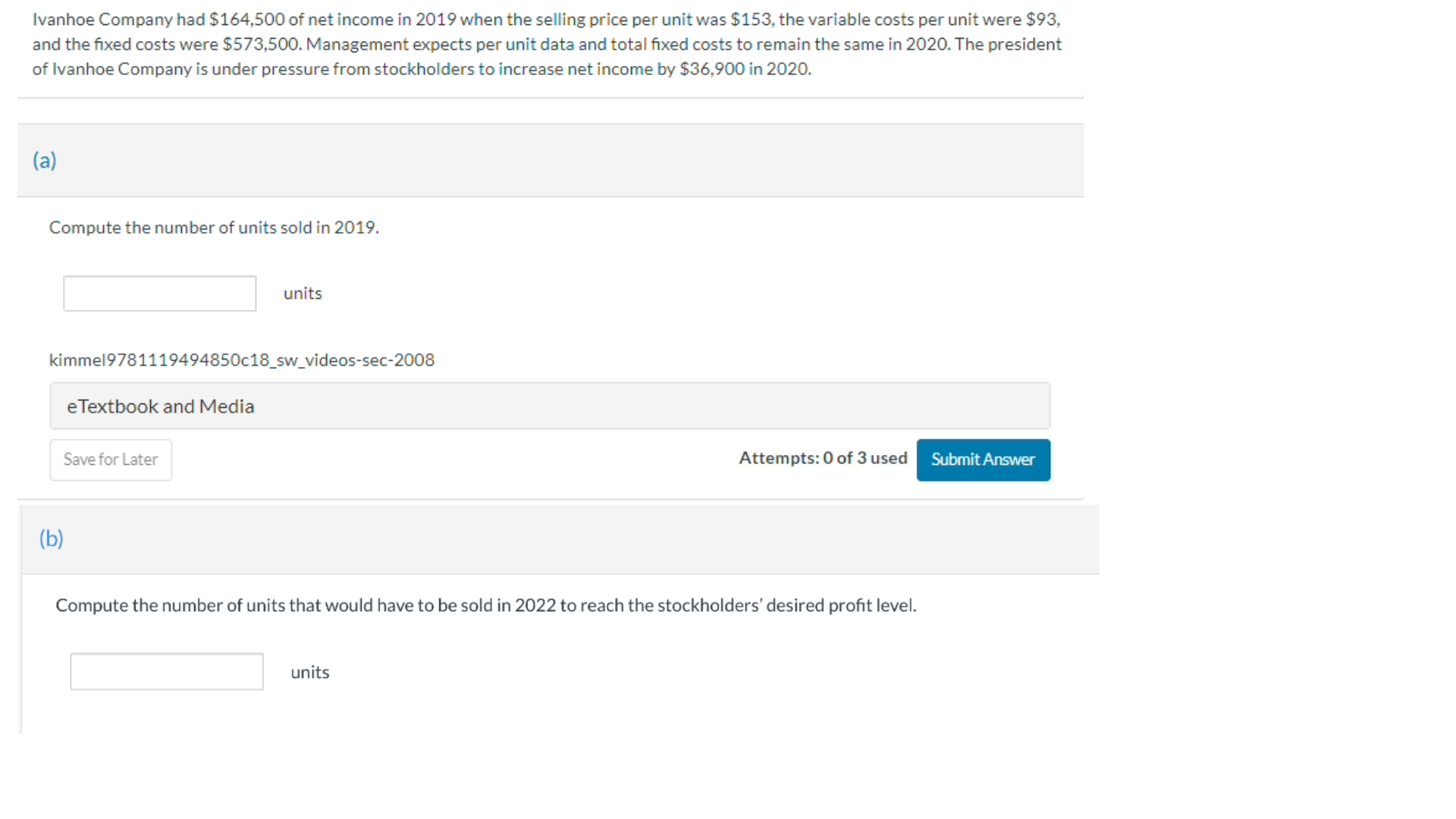
Task: Click the units input field for part (a)
Action: click(x=159, y=293)
